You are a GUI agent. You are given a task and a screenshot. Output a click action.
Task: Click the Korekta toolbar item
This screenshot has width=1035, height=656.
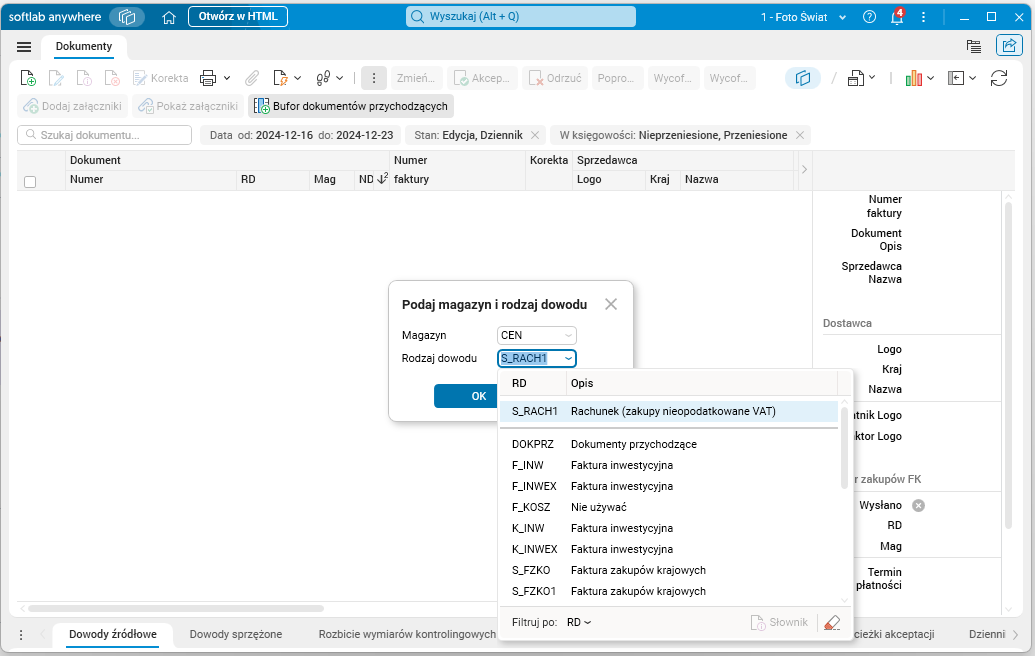(x=160, y=78)
